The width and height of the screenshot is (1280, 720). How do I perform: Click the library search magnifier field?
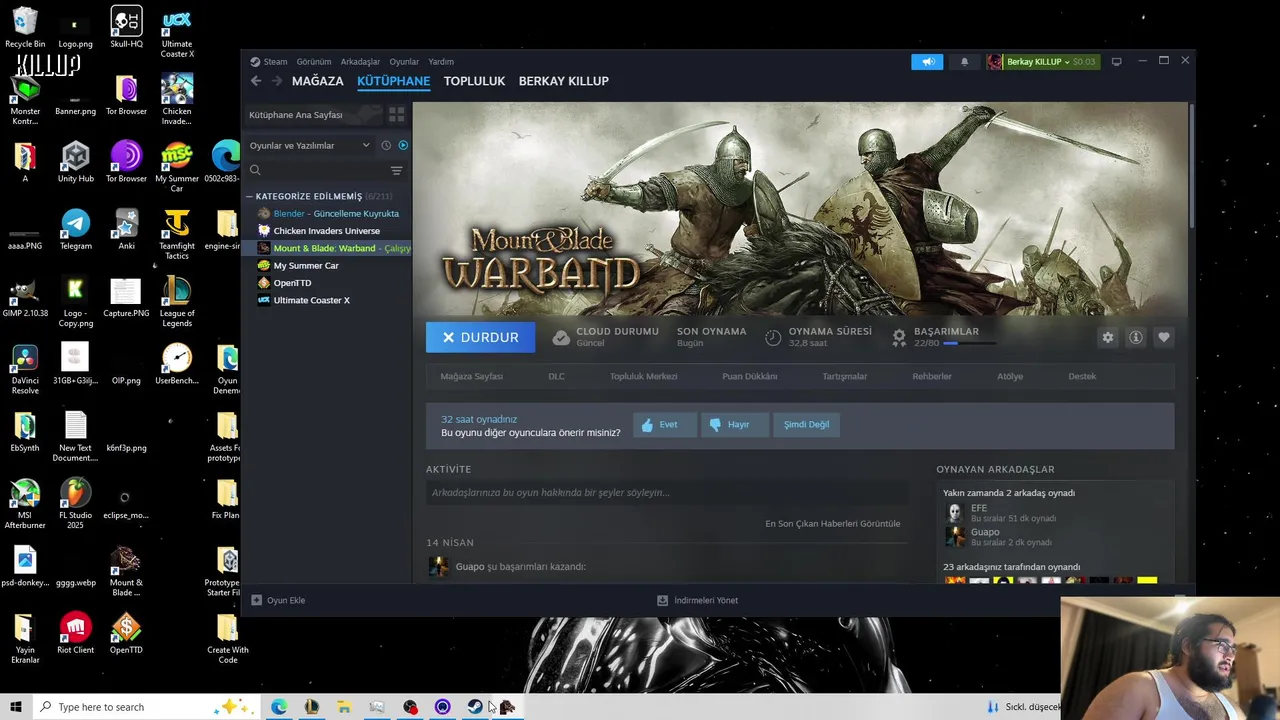[318, 170]
